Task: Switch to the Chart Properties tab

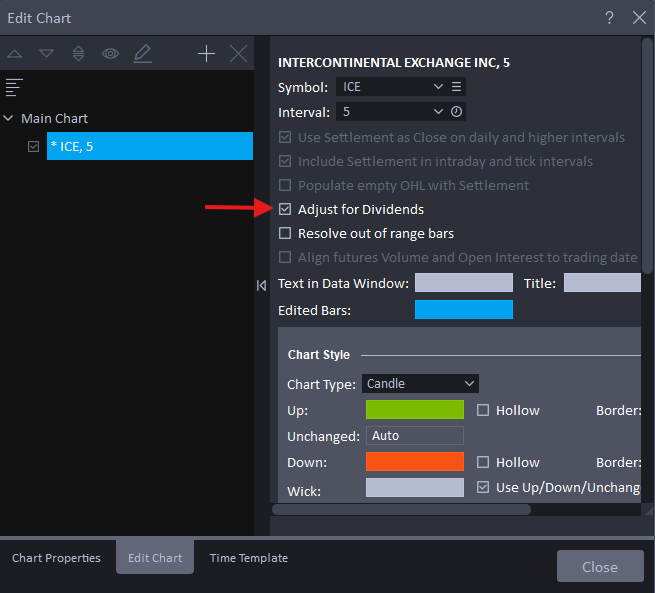Action: [56, 558]
